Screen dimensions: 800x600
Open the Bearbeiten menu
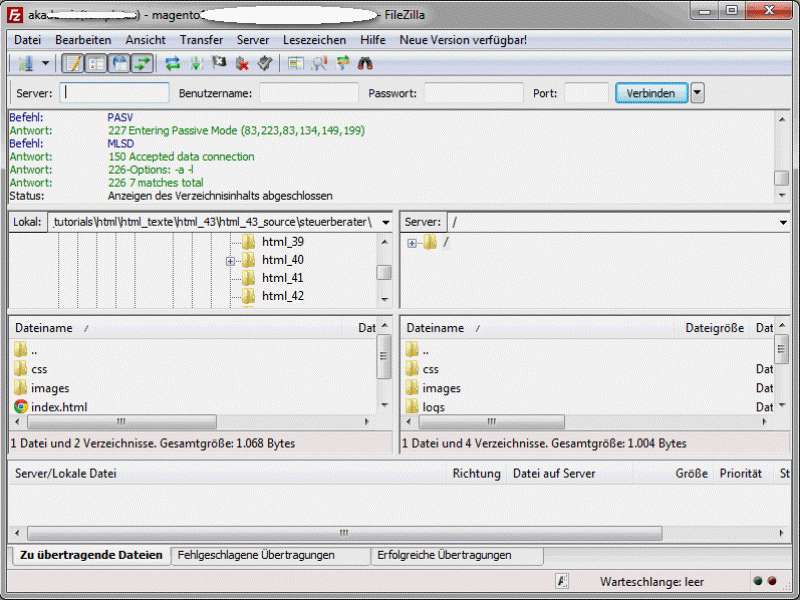tap(83, 40)
